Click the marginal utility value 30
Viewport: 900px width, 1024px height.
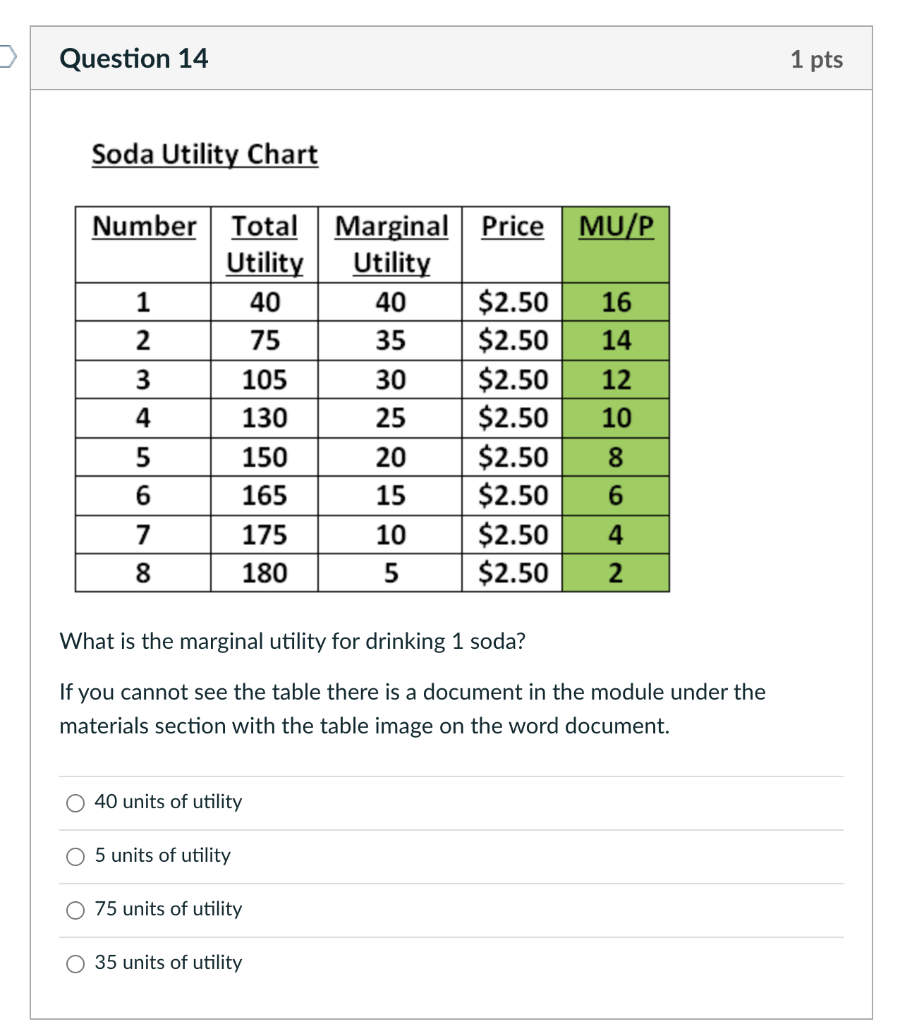(390, 380)
